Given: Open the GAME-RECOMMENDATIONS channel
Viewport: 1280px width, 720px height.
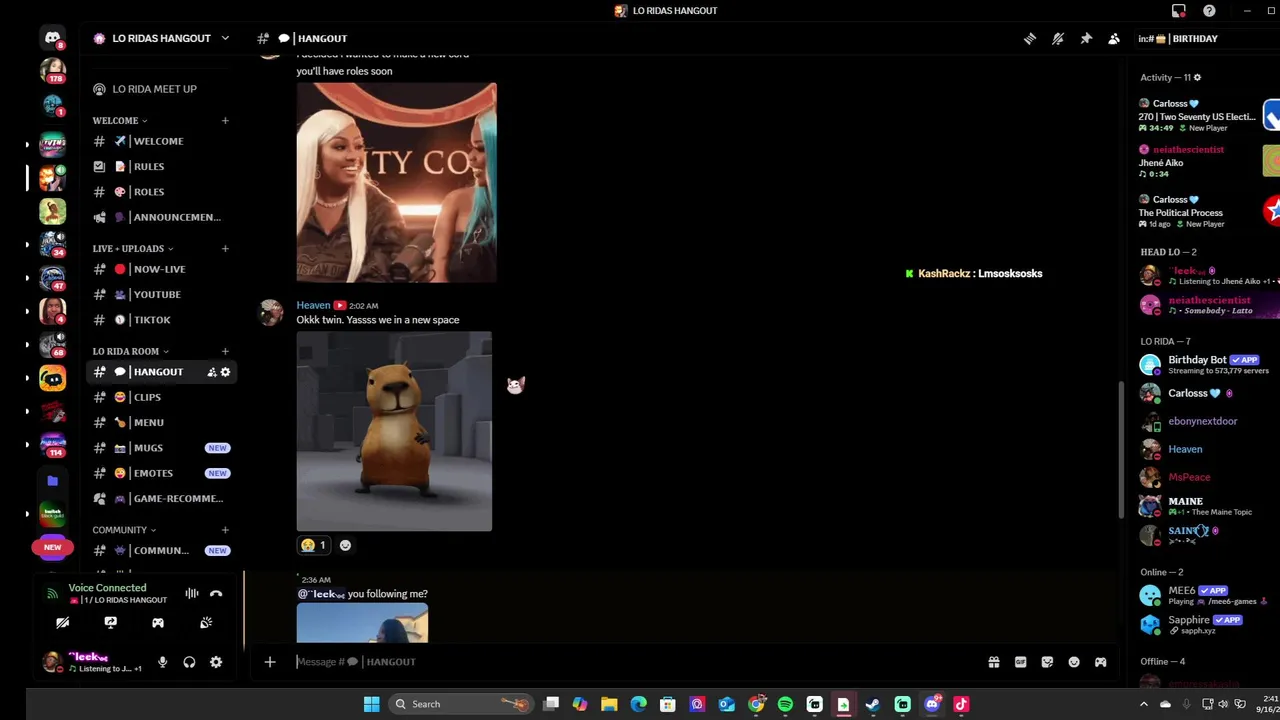Looking at the screenshot, I should tap(162, 498).
